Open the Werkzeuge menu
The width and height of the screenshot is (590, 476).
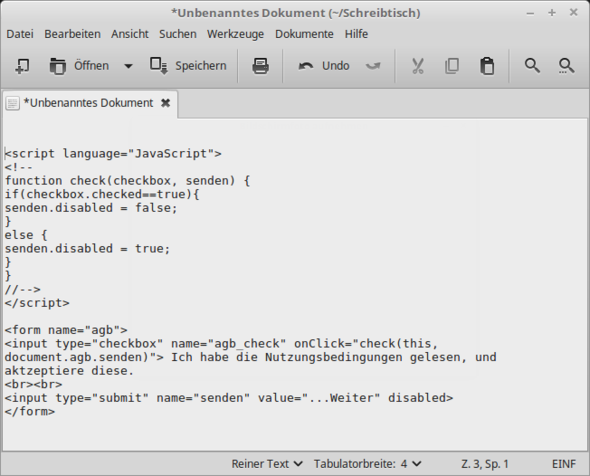click(x=235, y=34)
